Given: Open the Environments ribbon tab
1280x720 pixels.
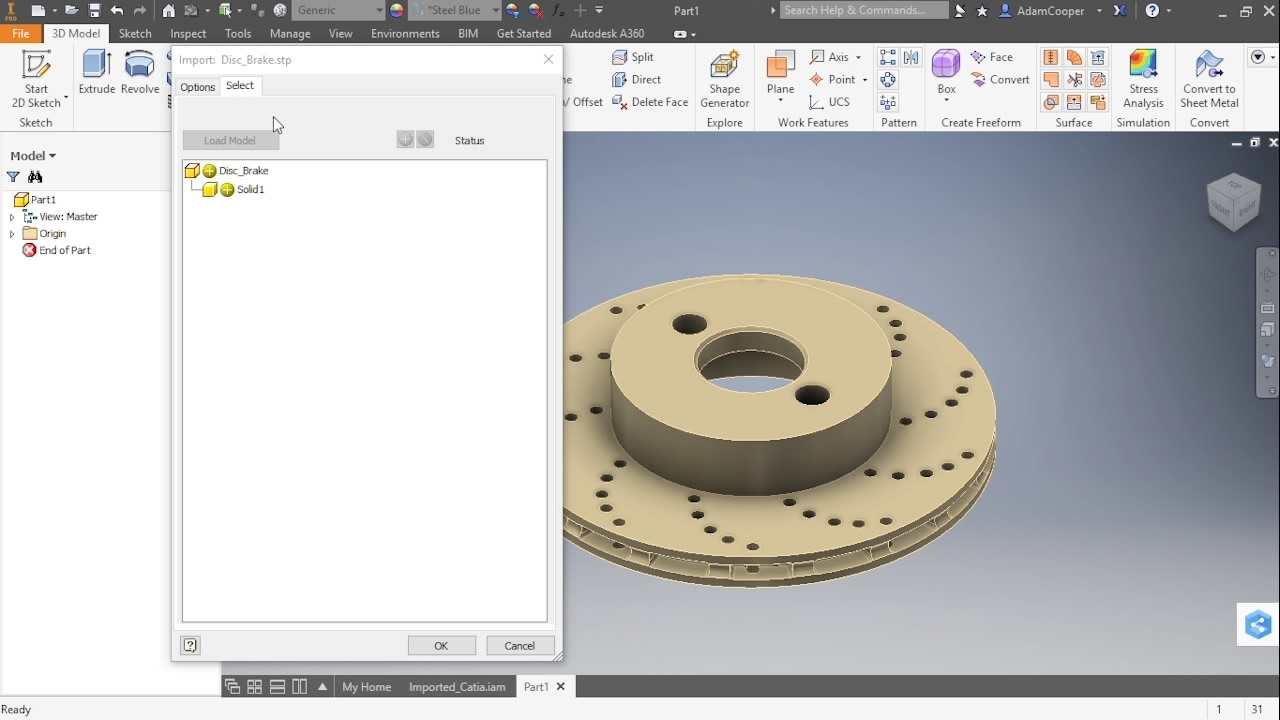Looking at the screenshot, I should tap(405, 33).
